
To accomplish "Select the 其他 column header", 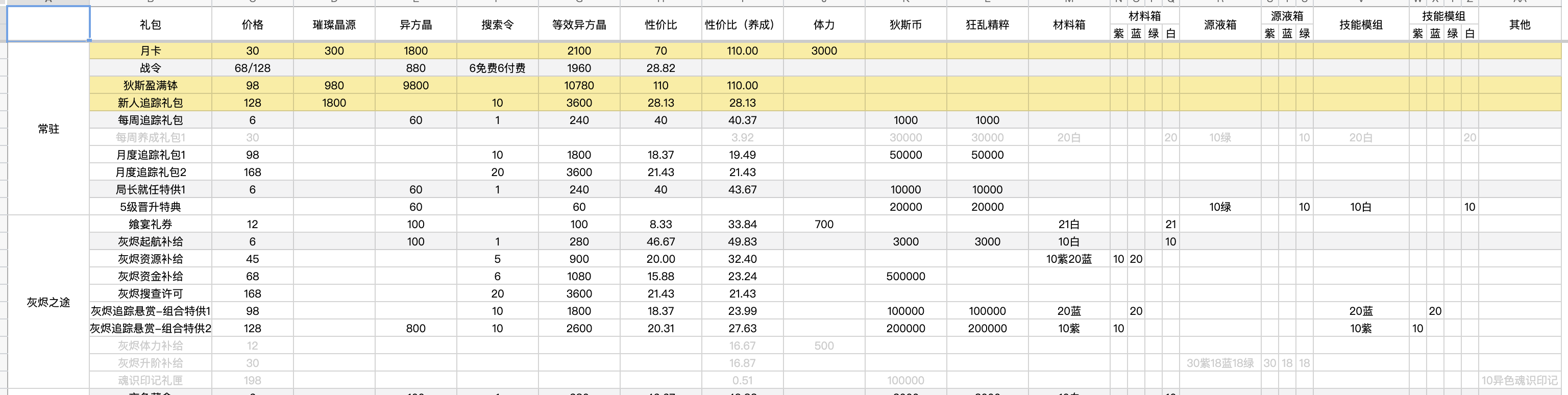I will pyautogui.click(x=1520, y=24).
